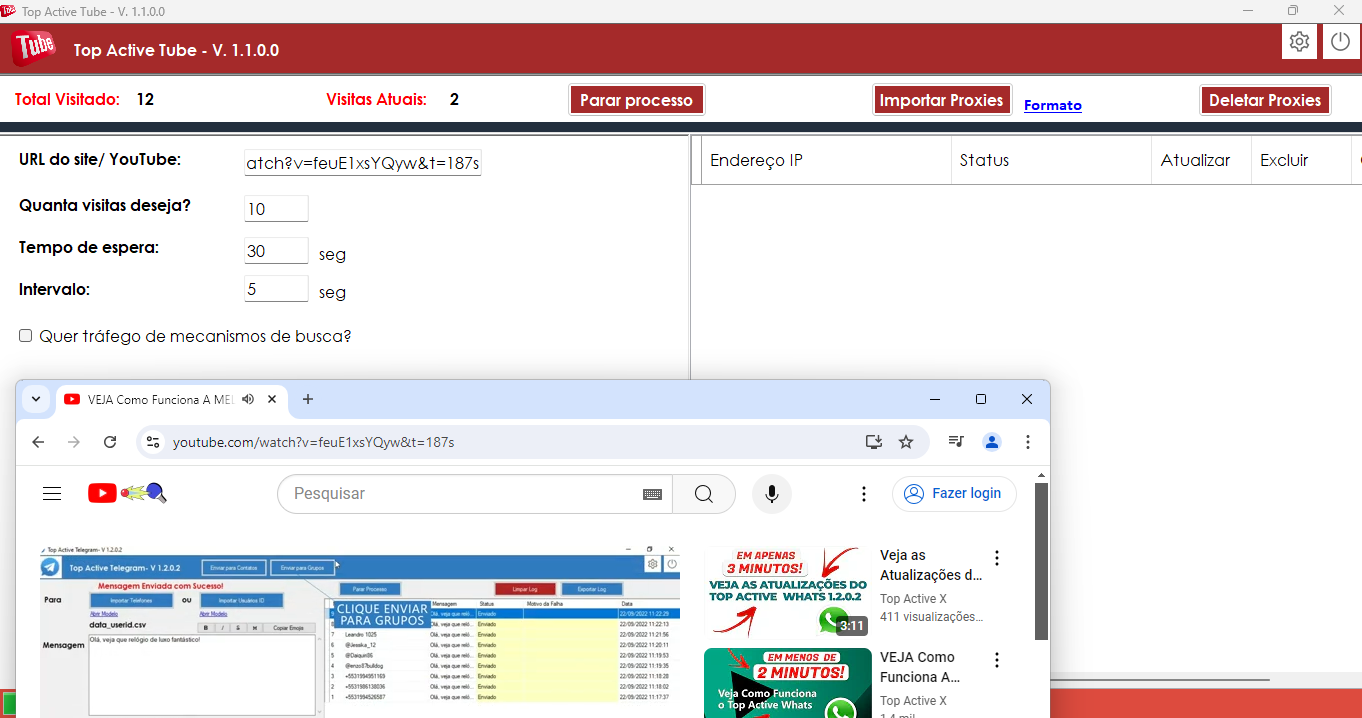Open options for Veja as Atualizações video
This screenshot has height=718, width=1362.
pyautogui.click(x=996, y=558)
